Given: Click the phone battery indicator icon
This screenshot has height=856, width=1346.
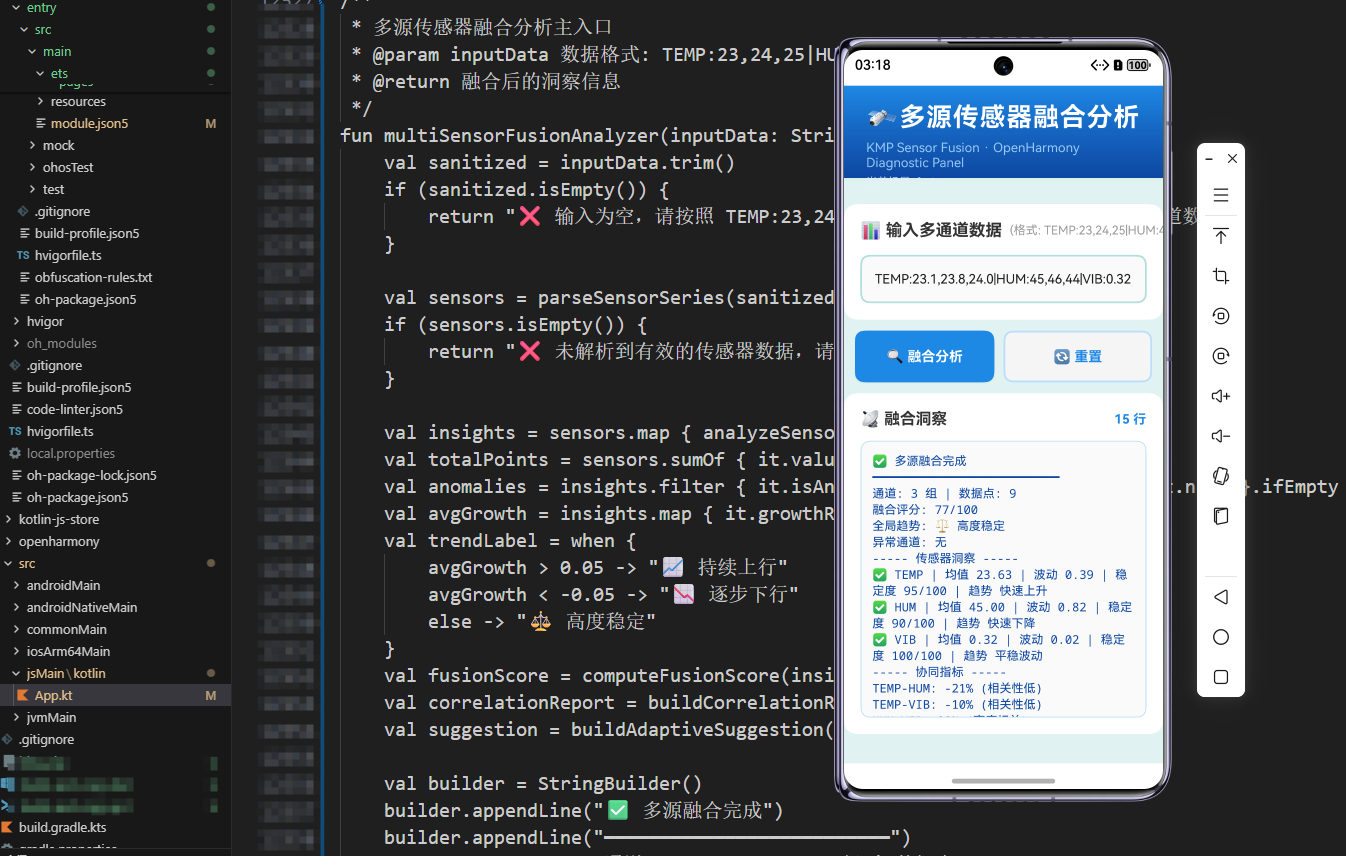Looking at the screenshot, I should pos(1138,65).
